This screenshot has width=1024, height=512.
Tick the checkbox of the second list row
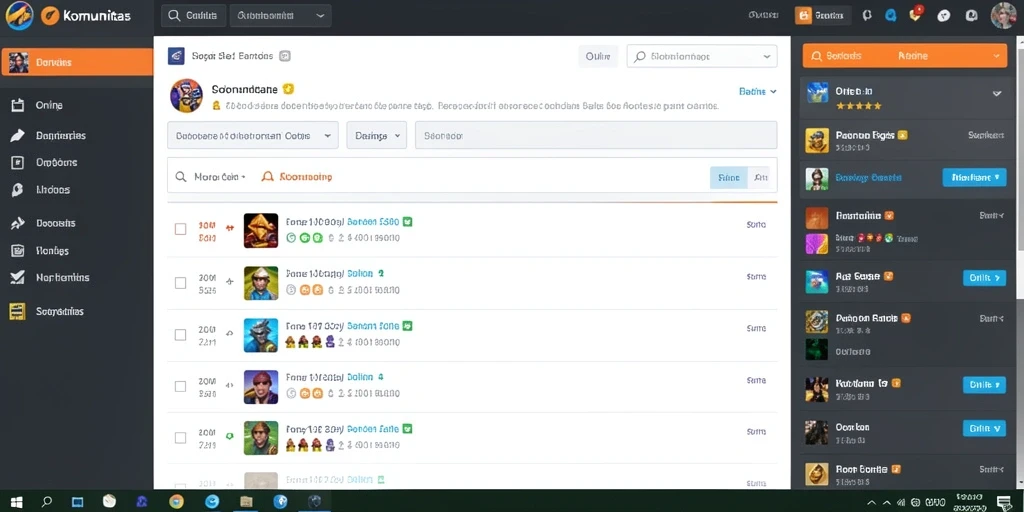click(x=180, y=283)
